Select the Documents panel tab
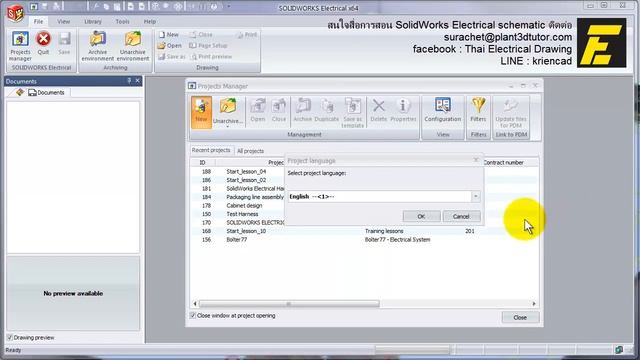640x360 pixels. (x=46, y=93)
